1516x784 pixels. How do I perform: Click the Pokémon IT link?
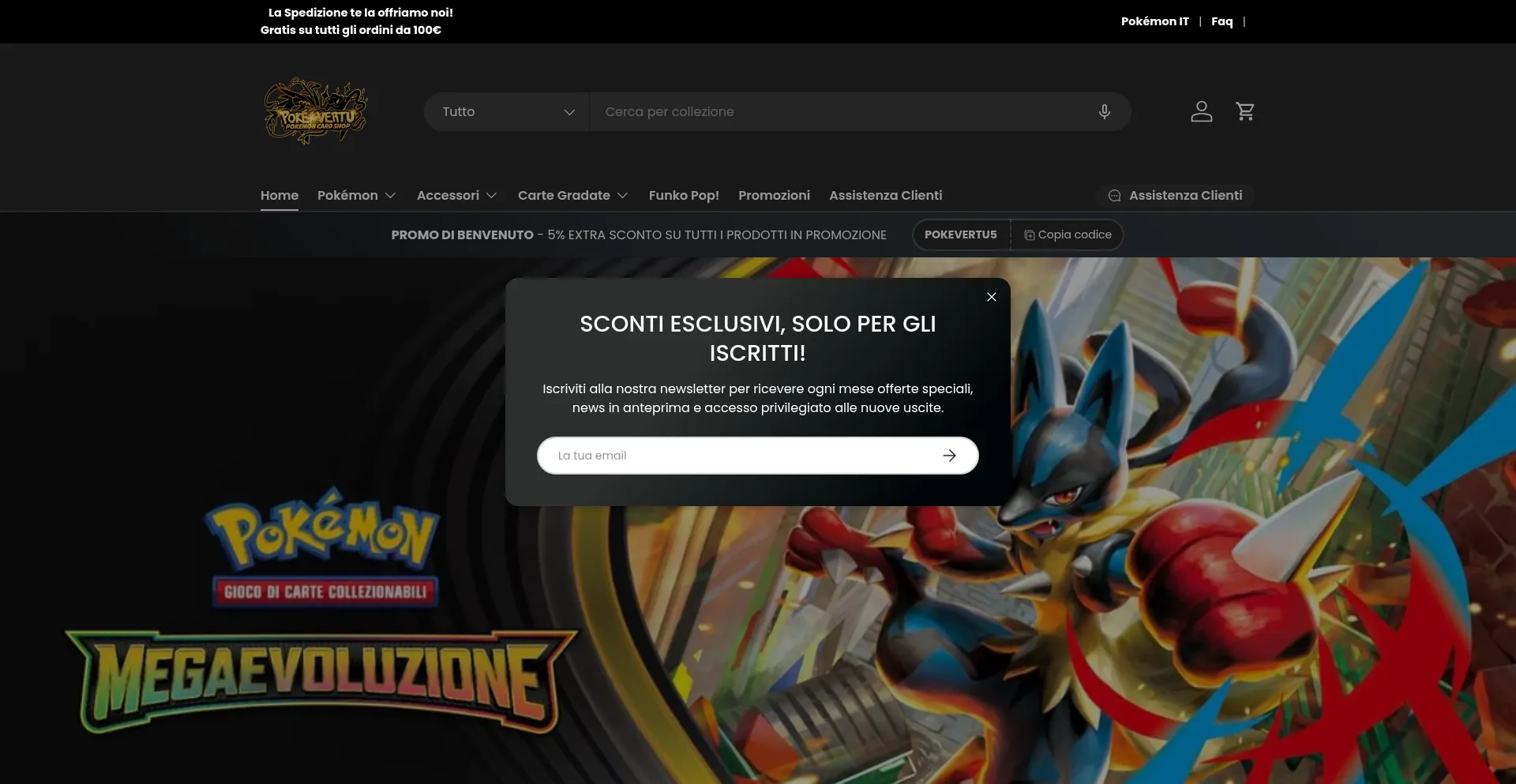click(1154, 21)
